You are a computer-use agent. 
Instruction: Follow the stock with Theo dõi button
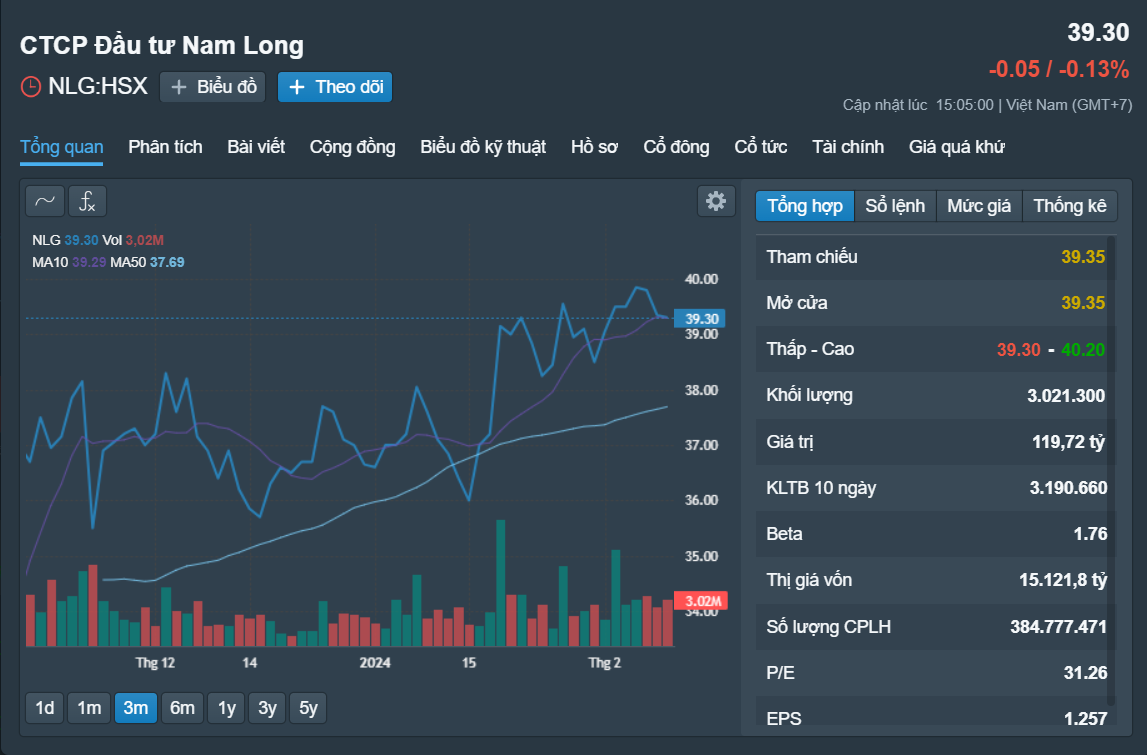(x=335, y=87)
